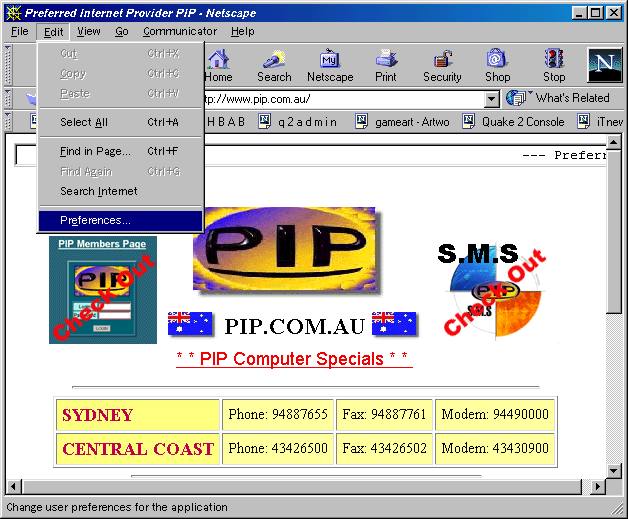Open the What's Related panel

coord(560,98)
